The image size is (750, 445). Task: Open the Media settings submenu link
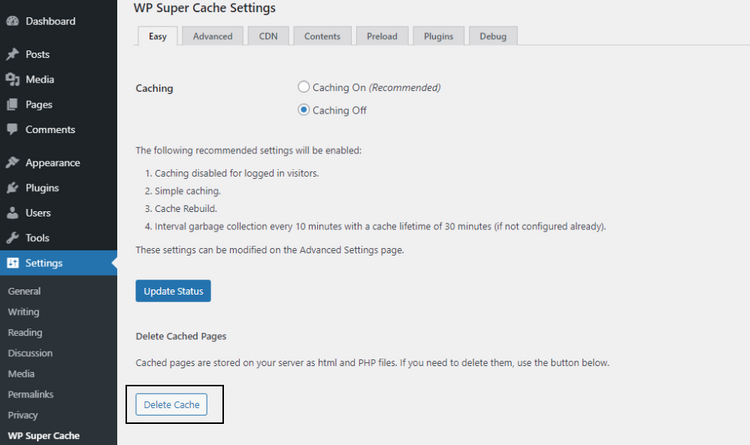tap(21, 374)
